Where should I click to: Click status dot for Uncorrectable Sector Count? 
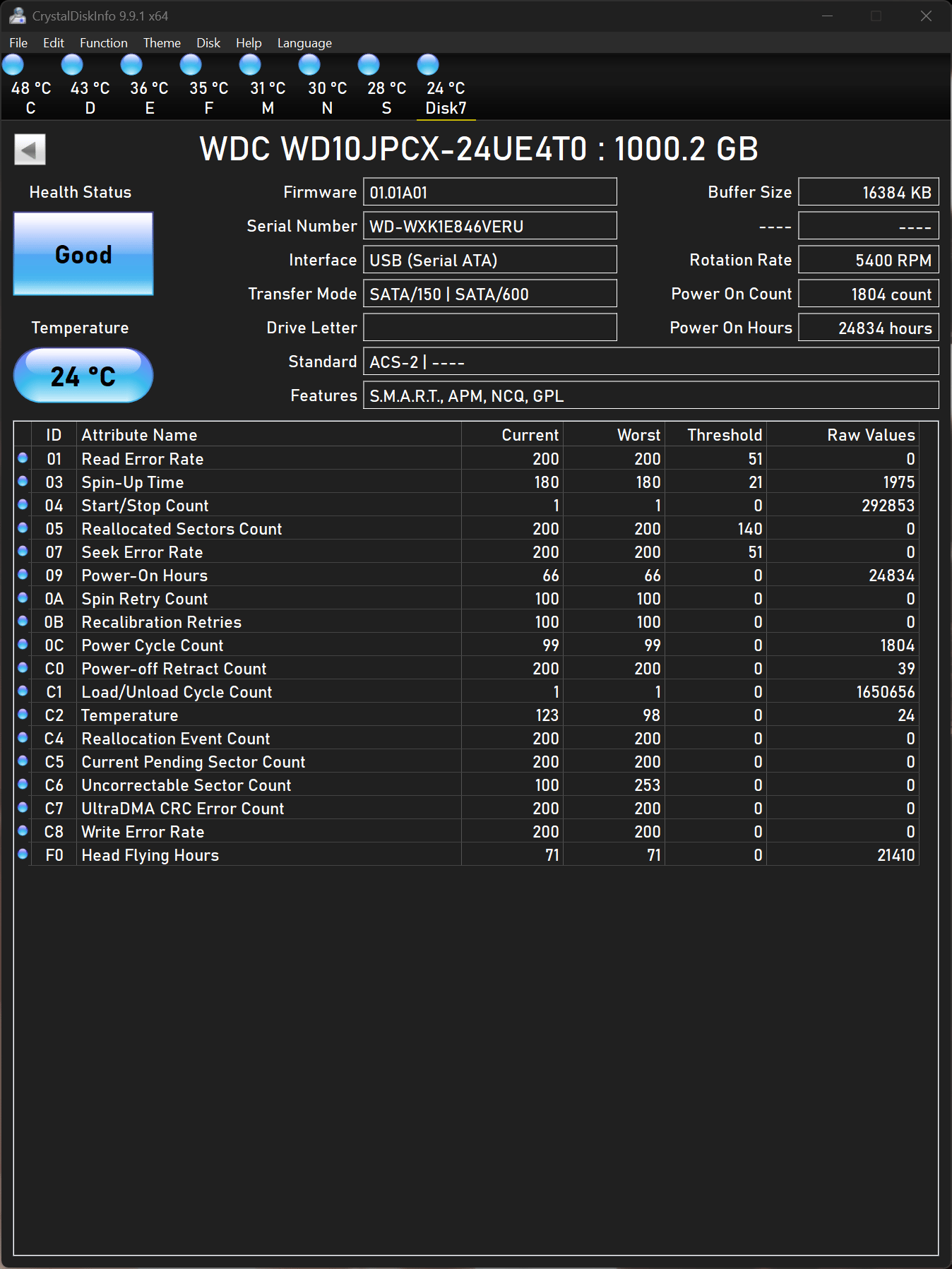point(23,785)
